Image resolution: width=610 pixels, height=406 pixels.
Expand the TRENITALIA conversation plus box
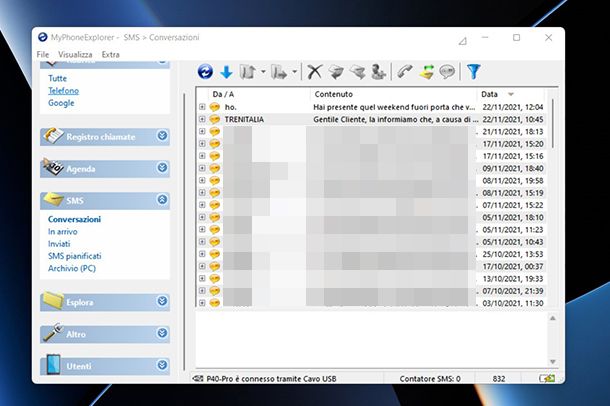[202, 119]
